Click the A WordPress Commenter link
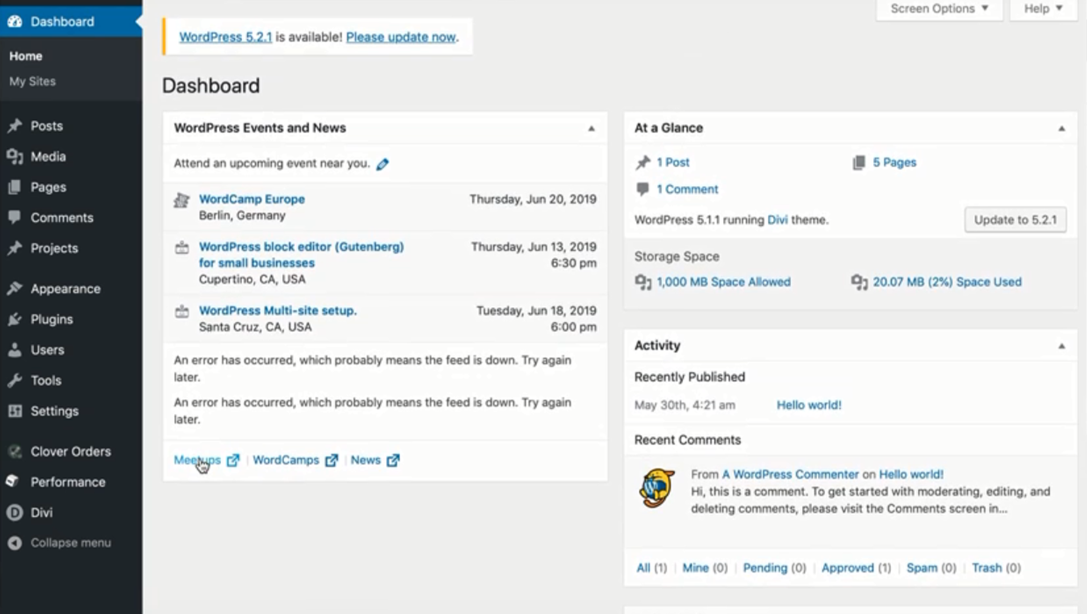Screen dimensions: 1087x614 (x=790, y=474)
